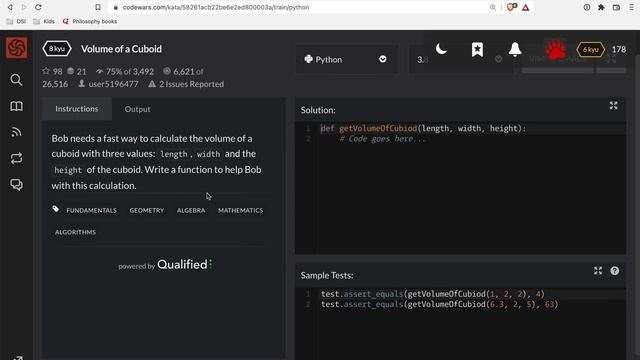Screen dimensions: 640x360
Task: Click the browser bookmark page icon
Action: coord(98,7)
